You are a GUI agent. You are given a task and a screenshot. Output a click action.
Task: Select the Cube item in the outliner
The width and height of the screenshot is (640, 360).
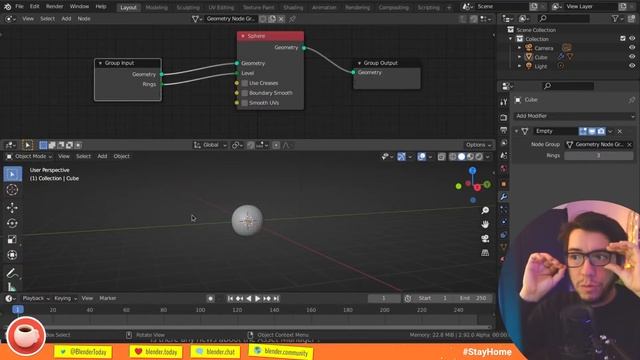540,57
